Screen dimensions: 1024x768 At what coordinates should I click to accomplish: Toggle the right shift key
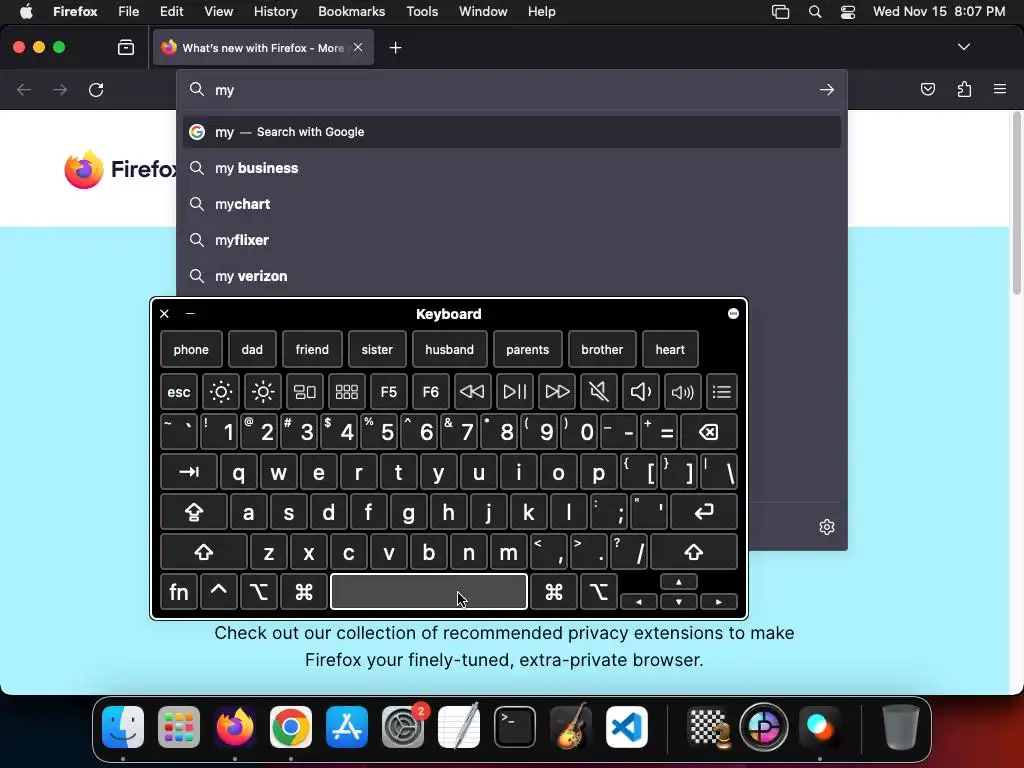point(694,552)
